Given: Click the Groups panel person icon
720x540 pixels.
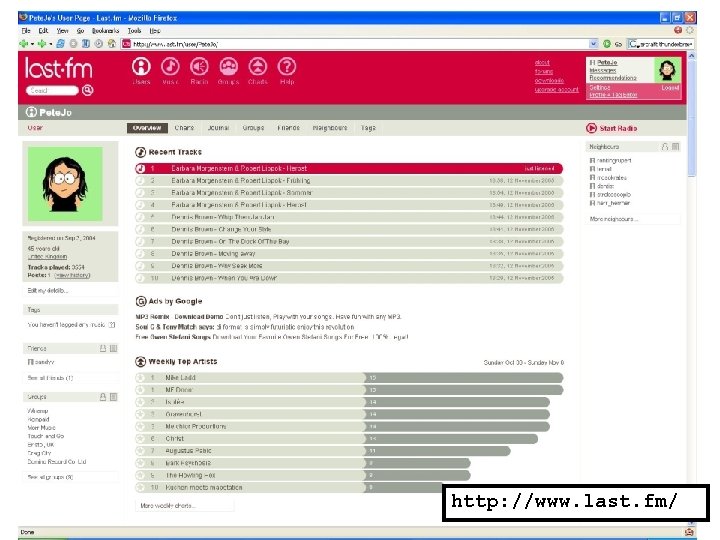Looking at the screenshot, I should coord(103,397).
